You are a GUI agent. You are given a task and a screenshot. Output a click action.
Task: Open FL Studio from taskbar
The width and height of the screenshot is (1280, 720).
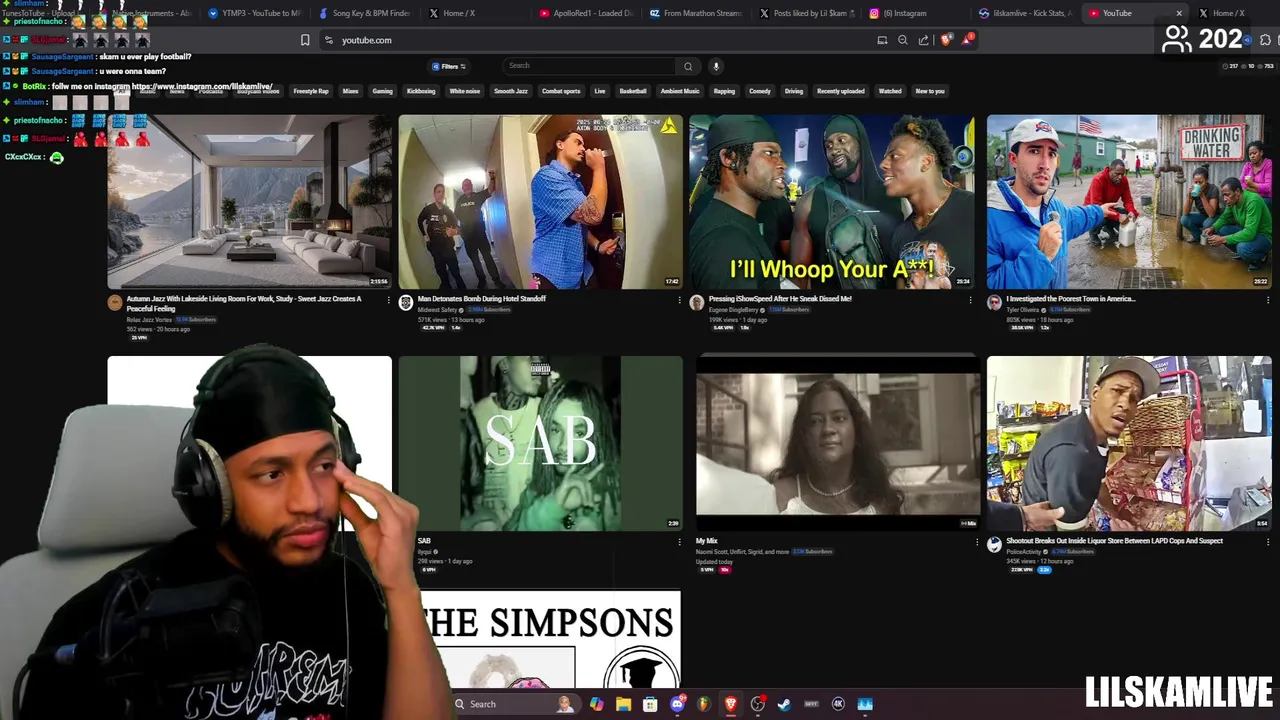[x=704, y=704]
